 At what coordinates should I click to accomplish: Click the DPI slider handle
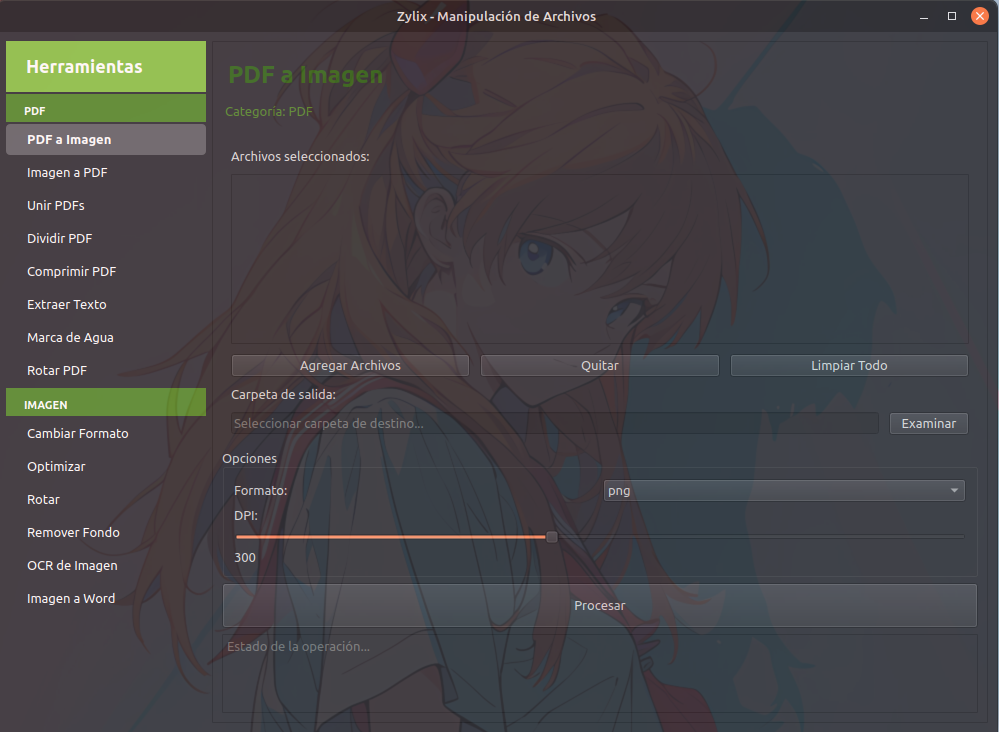(552, 537)
